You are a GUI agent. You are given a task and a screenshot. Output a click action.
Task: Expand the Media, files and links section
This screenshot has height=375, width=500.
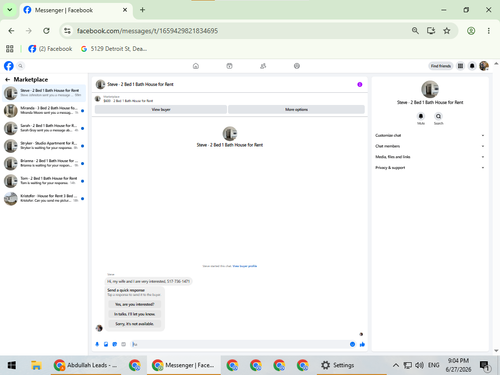click(x=430, y=157)
